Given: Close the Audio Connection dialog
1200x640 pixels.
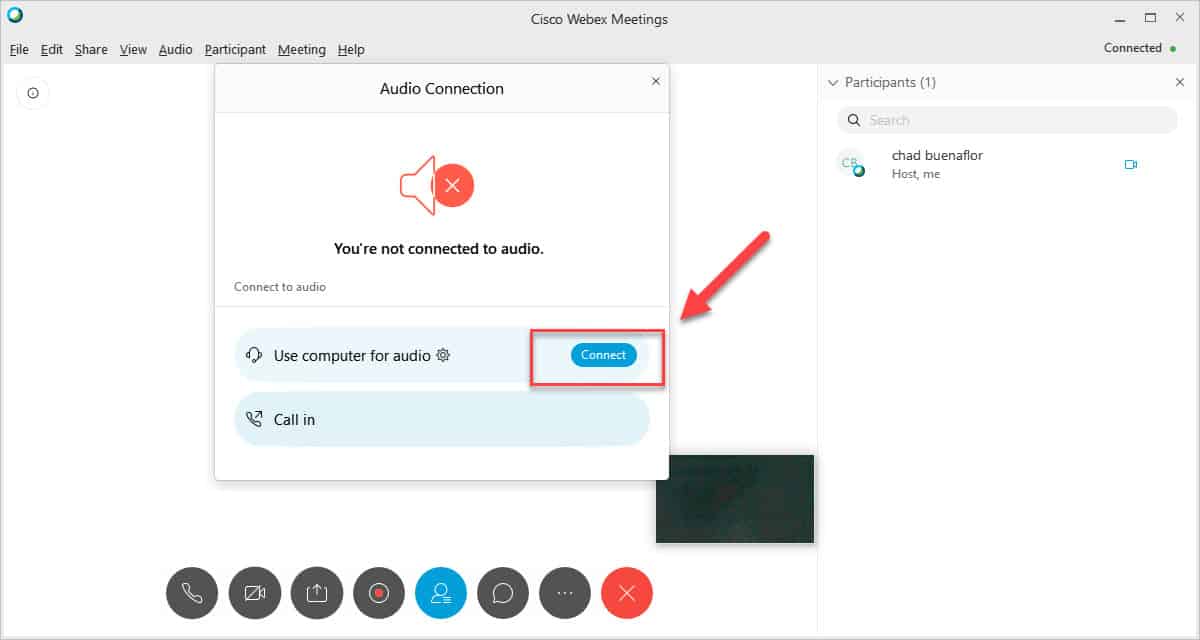Looking at the screenshot, I should [x=656, y=81].
